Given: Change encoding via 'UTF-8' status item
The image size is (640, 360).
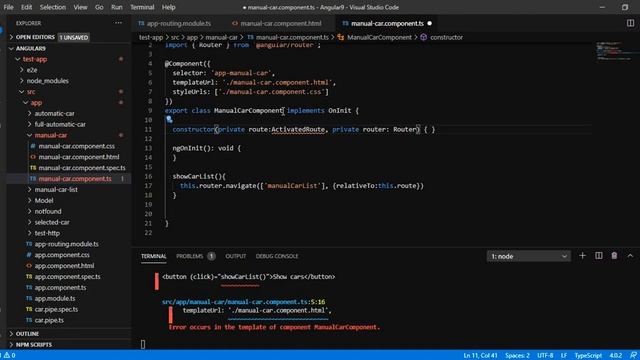Looking at the screenshot, I should tap(545, 356).
